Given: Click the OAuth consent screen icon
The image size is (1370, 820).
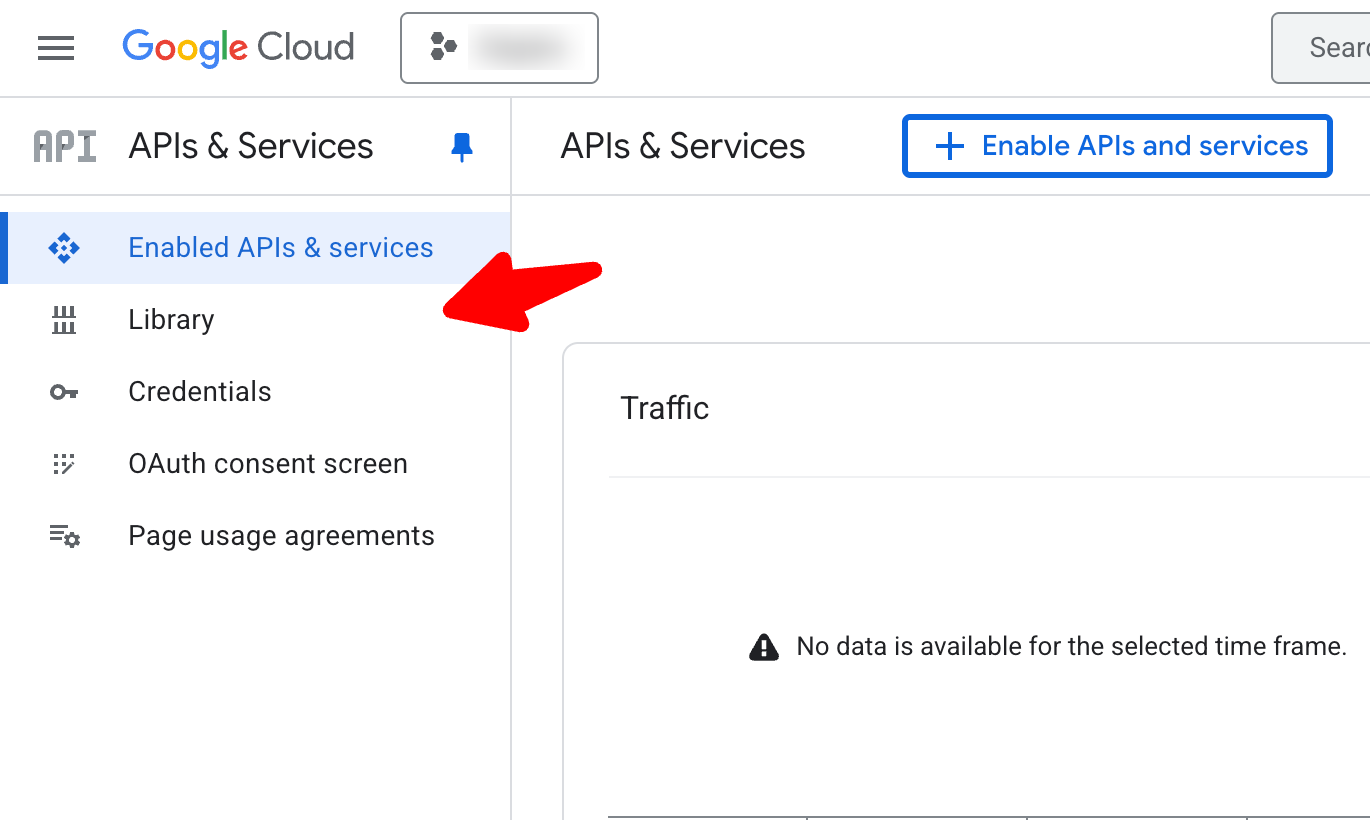Looking at the screenshot, I should point(64,464).
